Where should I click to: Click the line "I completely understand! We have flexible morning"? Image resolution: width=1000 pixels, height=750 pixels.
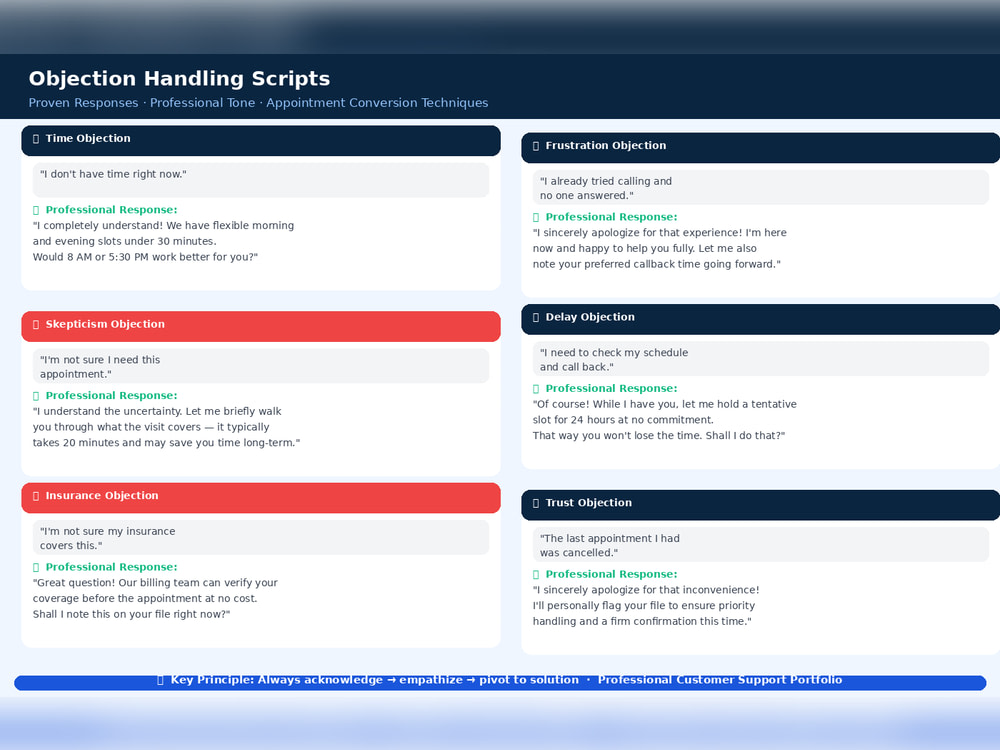pos(163,226)
